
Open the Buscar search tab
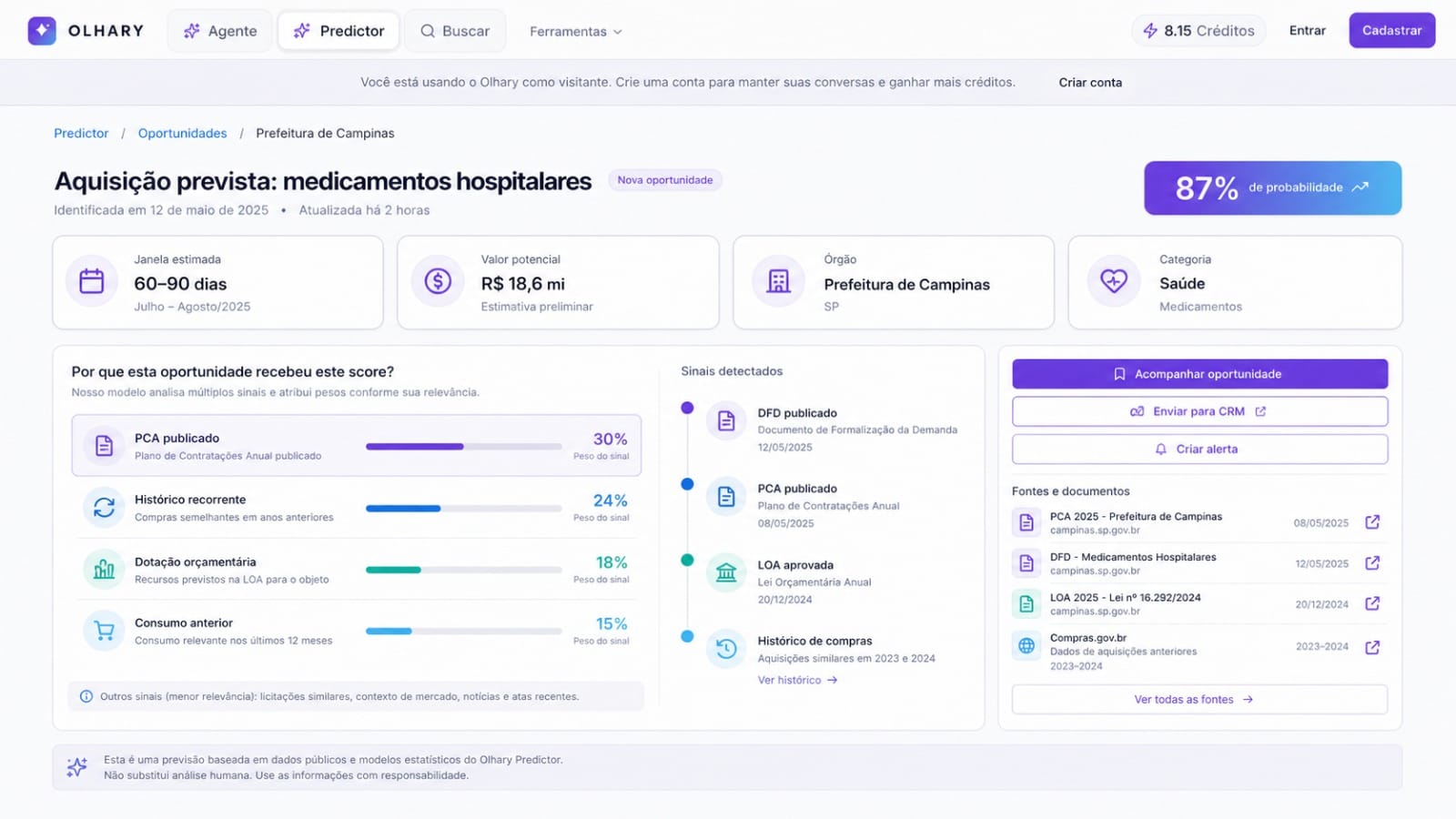click(455, 31)
